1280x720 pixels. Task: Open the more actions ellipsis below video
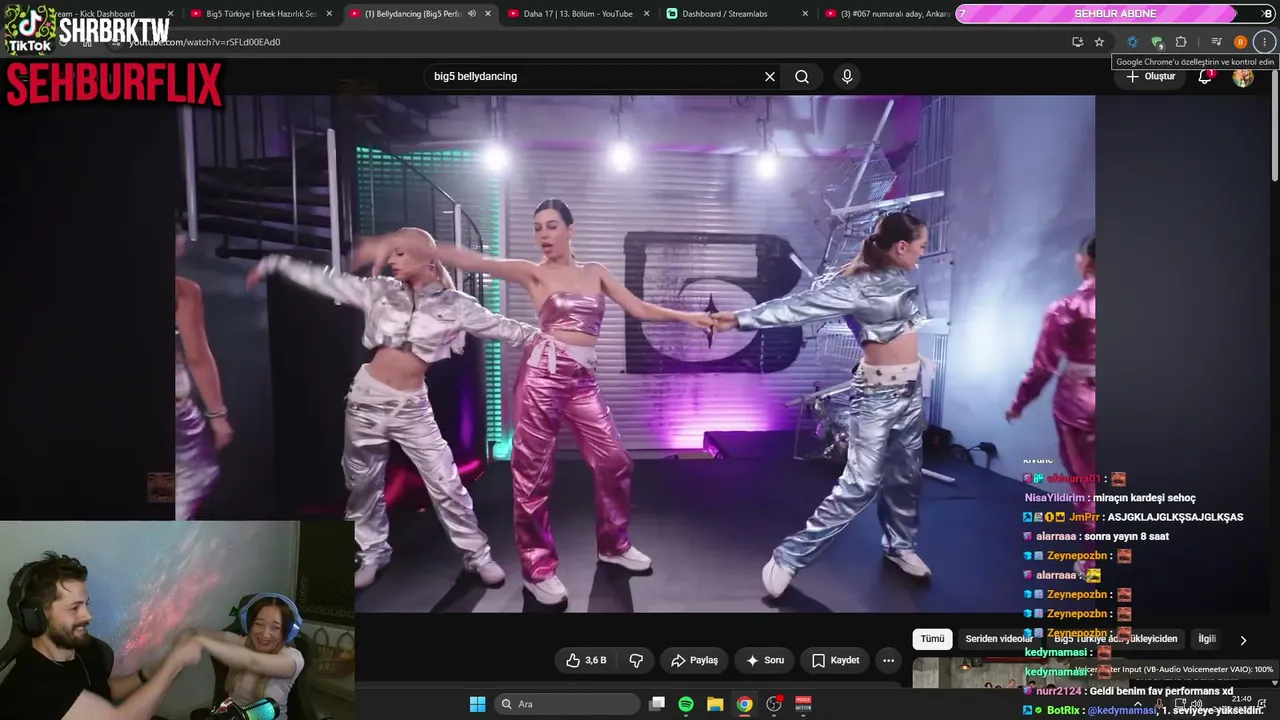(x=888, y=660)
